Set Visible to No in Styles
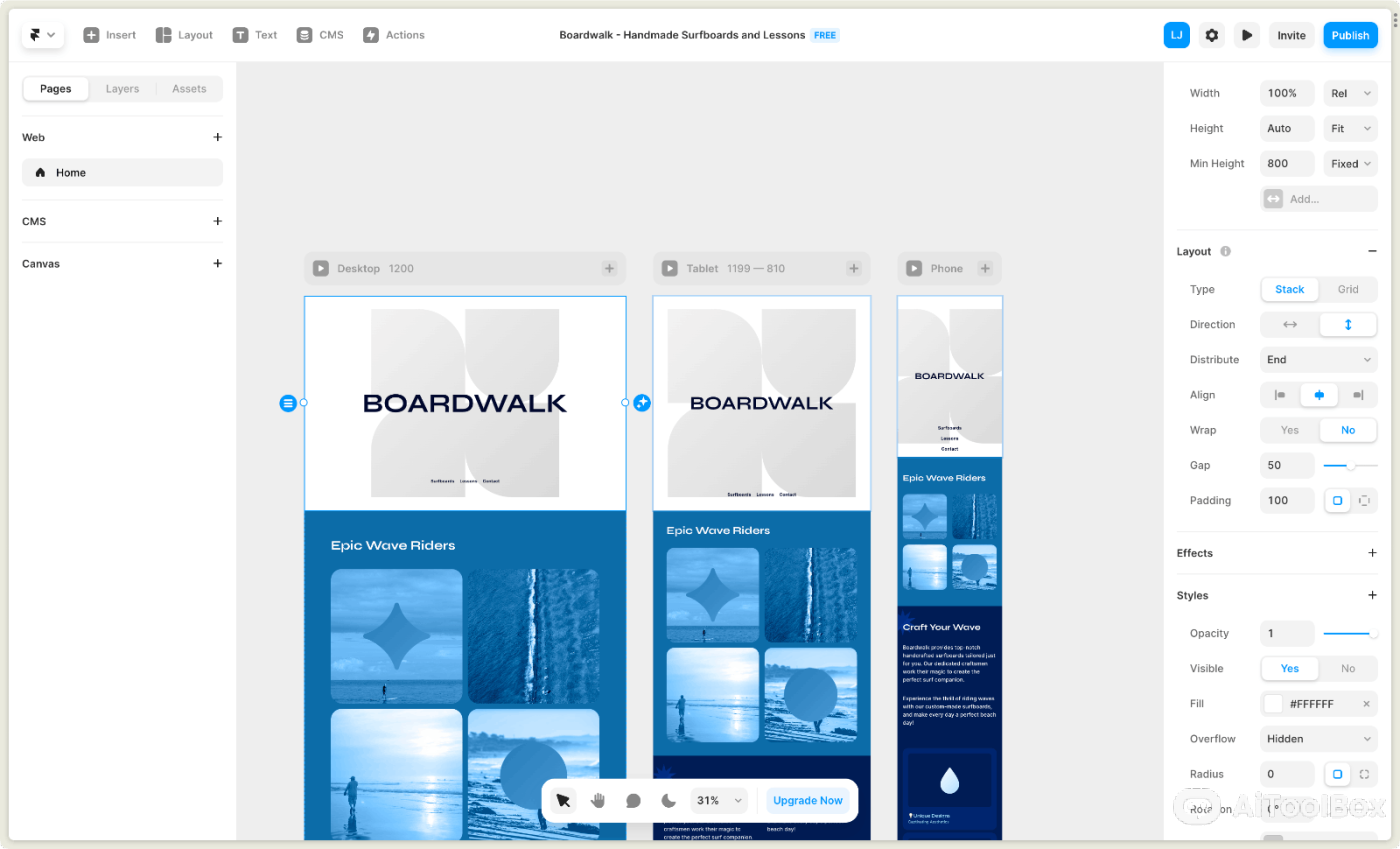Viewport: 1400px width, 849px height. tap(1348, 668)
